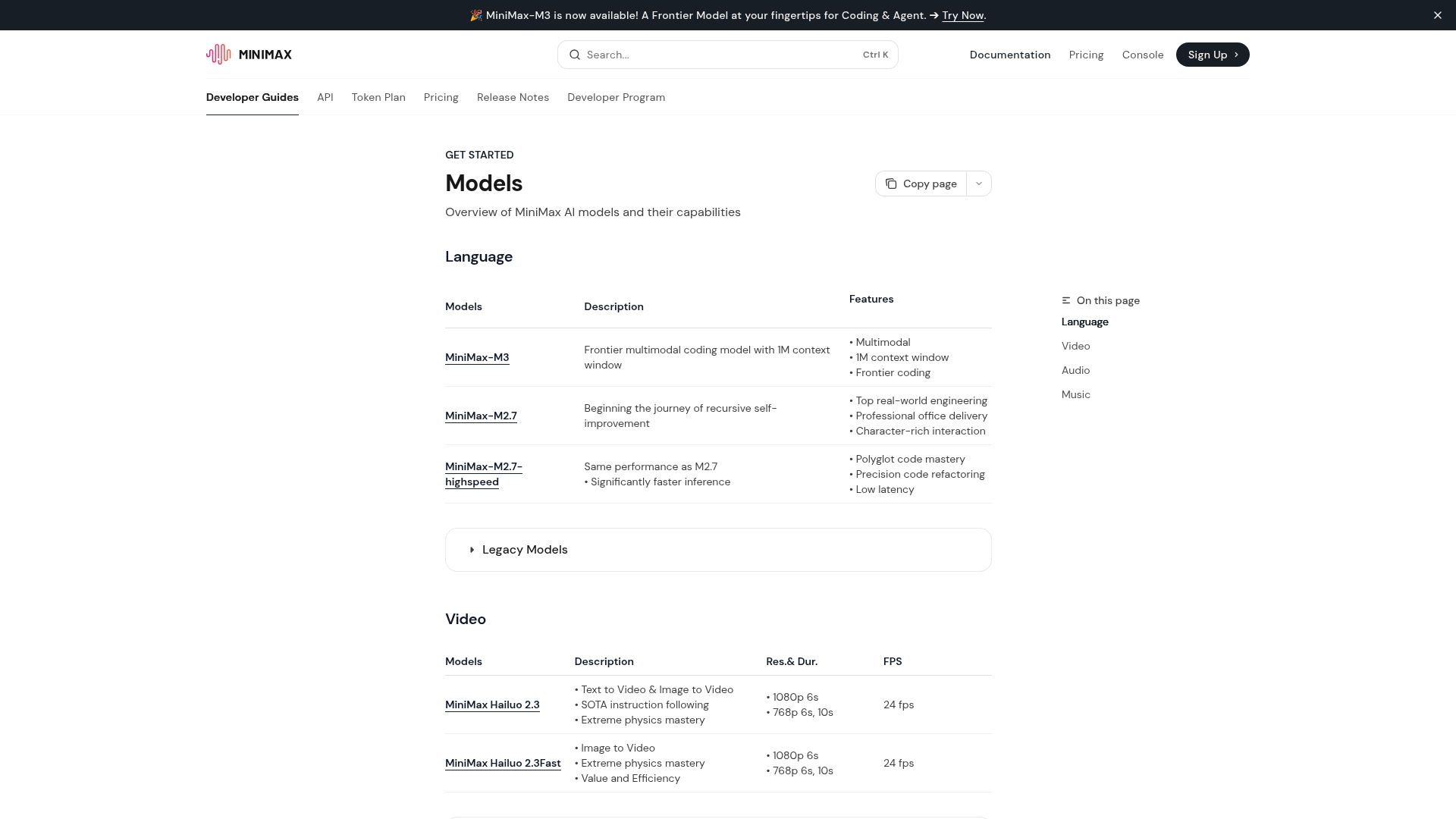Viewport: 1456px width, 819px height.
Task: Open the Copy page dropdown arrow
Action: click(979, 184)
